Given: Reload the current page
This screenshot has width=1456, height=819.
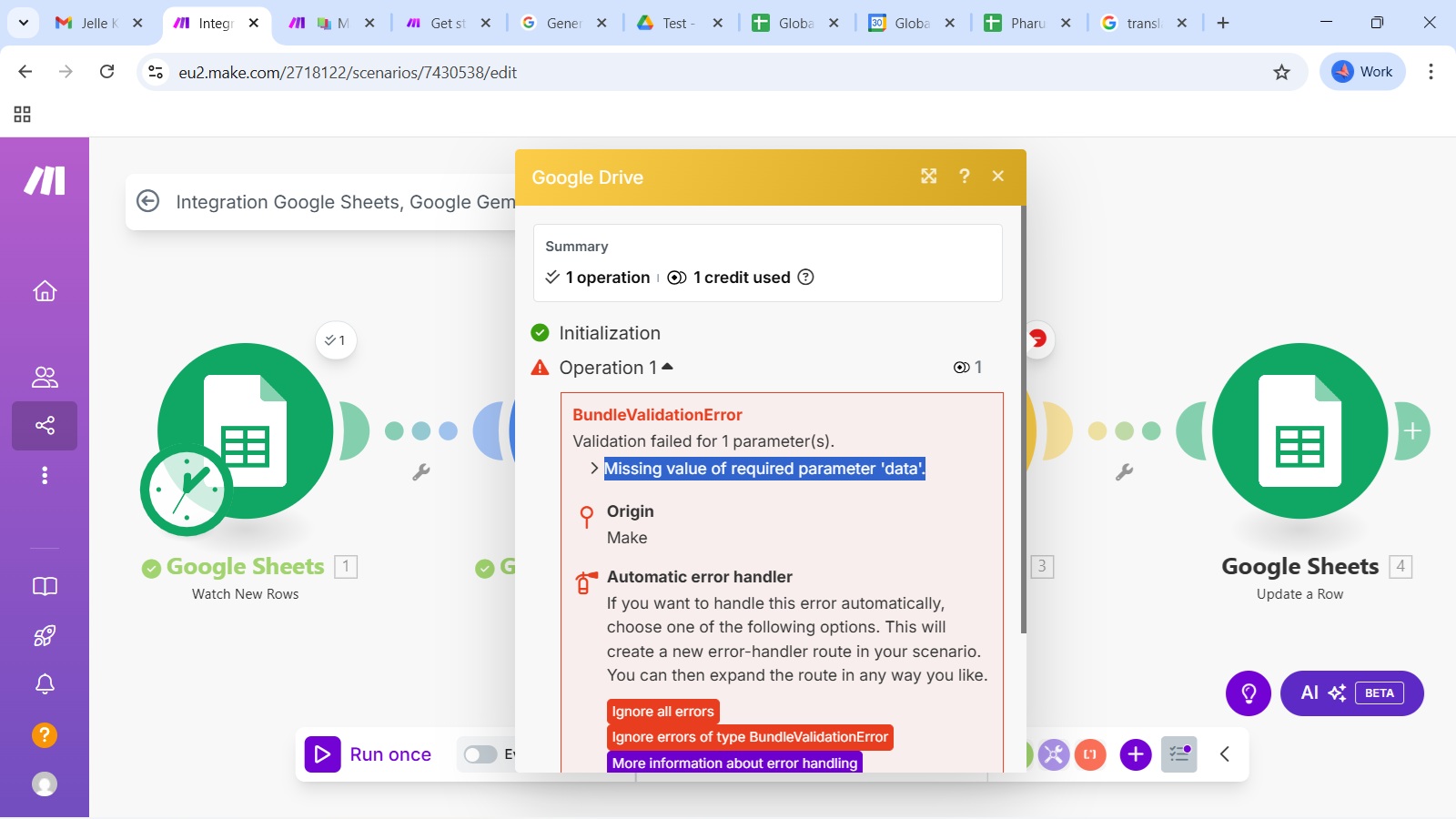Looking at the screenshot, I should click(107, 72).
